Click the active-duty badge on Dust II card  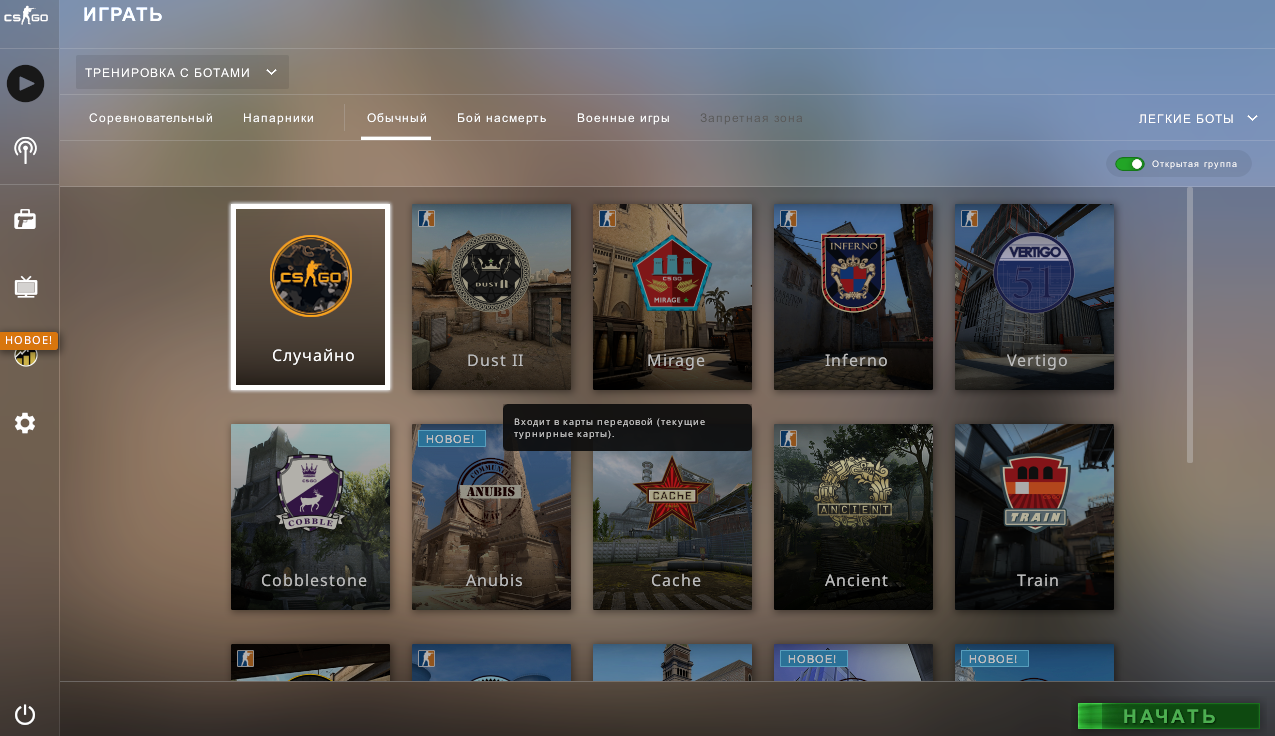[426, 218]
